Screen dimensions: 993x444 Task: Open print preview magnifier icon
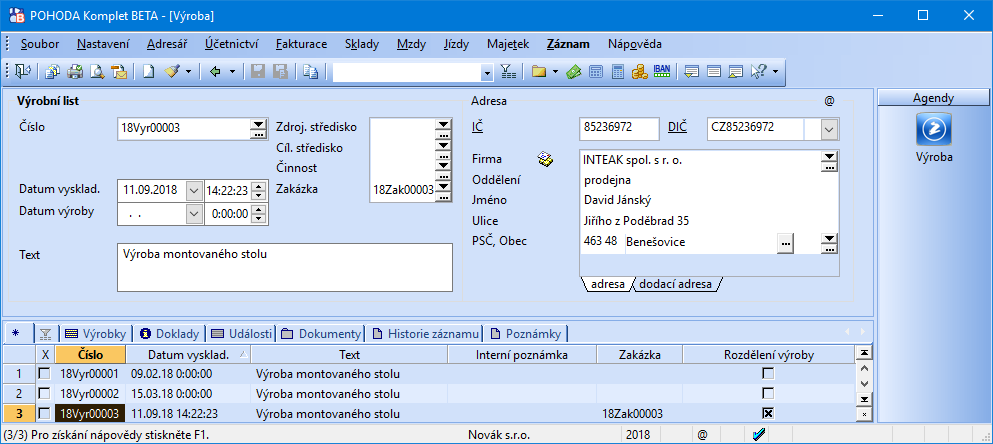(97, 72)
